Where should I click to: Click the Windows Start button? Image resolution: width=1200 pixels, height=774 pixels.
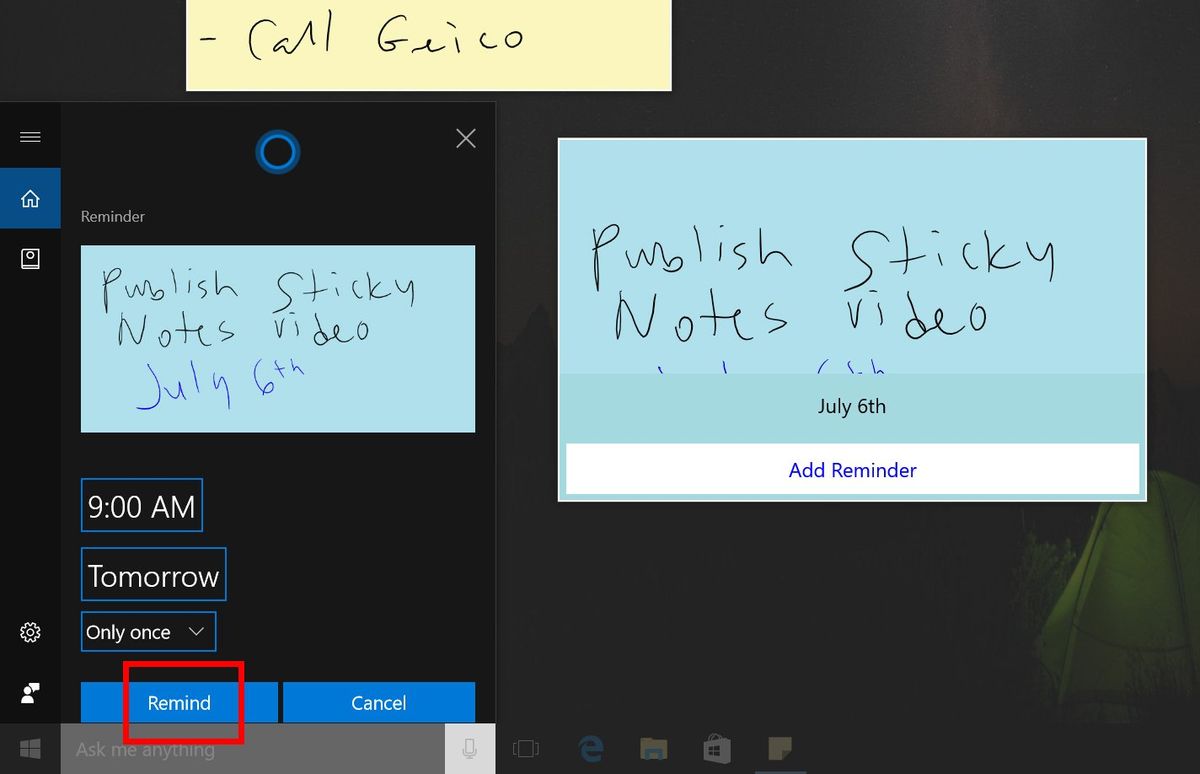[30, 748]
